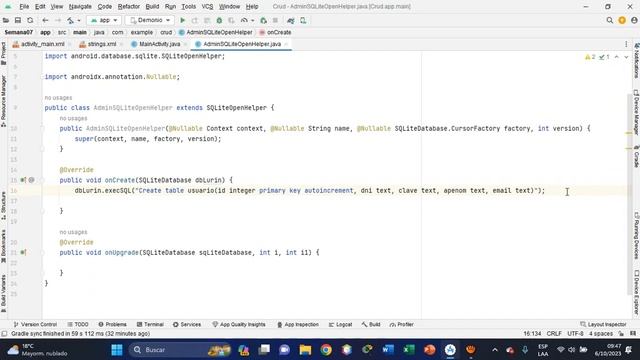
Task: Open the Device Explorer right side panel
Action: click(636, 292)
